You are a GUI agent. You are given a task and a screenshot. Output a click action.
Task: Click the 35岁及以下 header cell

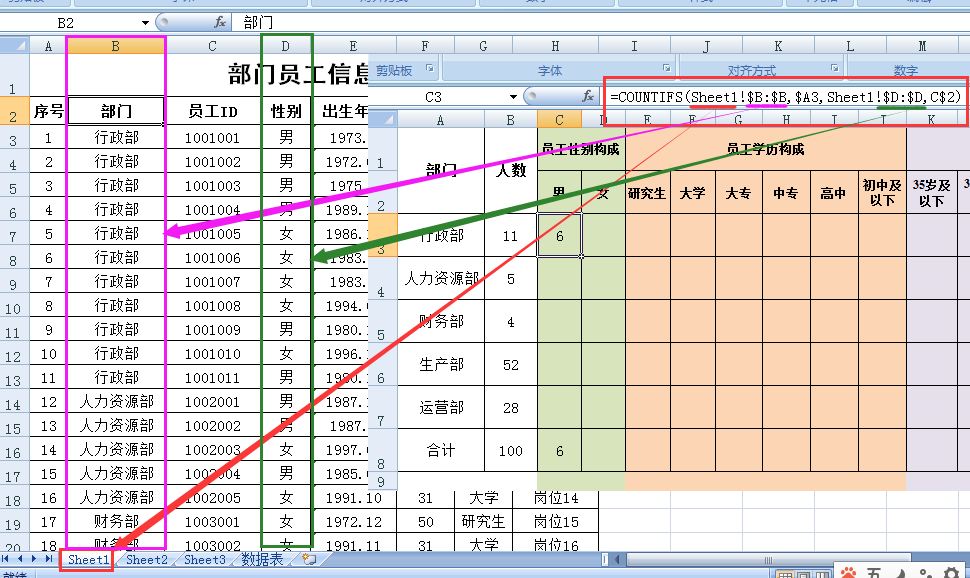pyautogui.click(x=931, y=193)
